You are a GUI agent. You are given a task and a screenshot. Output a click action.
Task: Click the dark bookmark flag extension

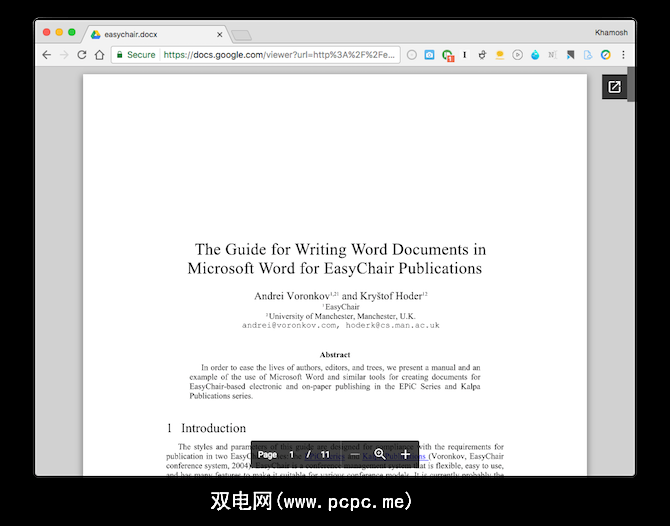(x=570, y=55)
